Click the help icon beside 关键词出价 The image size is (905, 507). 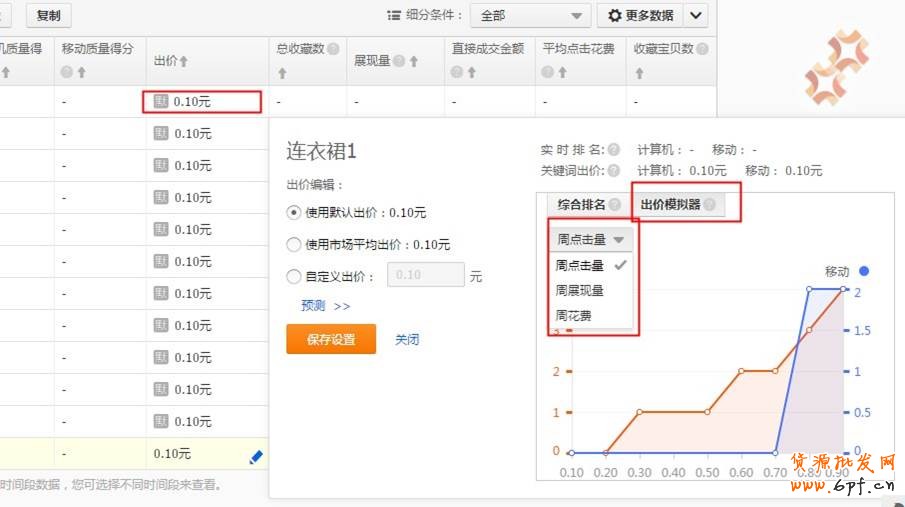click(613, 171)
